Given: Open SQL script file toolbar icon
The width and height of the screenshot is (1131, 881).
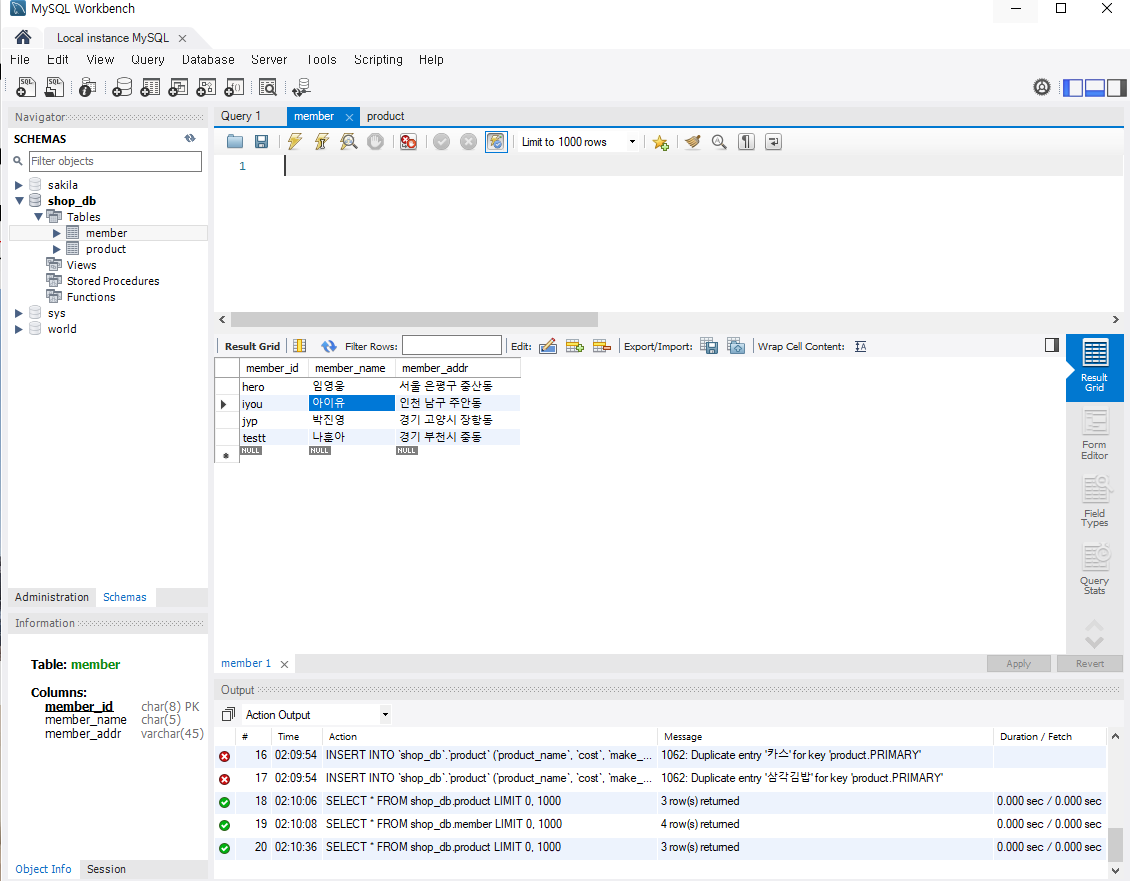Looking at the screenshot, I should point(54,87).
